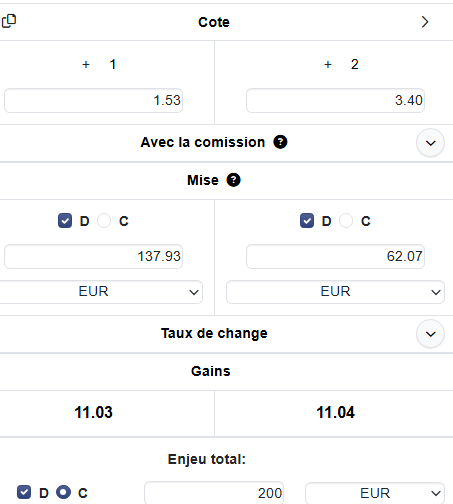Screen dimensions: 453x504
Task: Toggle the D checkbox in Enjeu total
Action: (24, 492)
